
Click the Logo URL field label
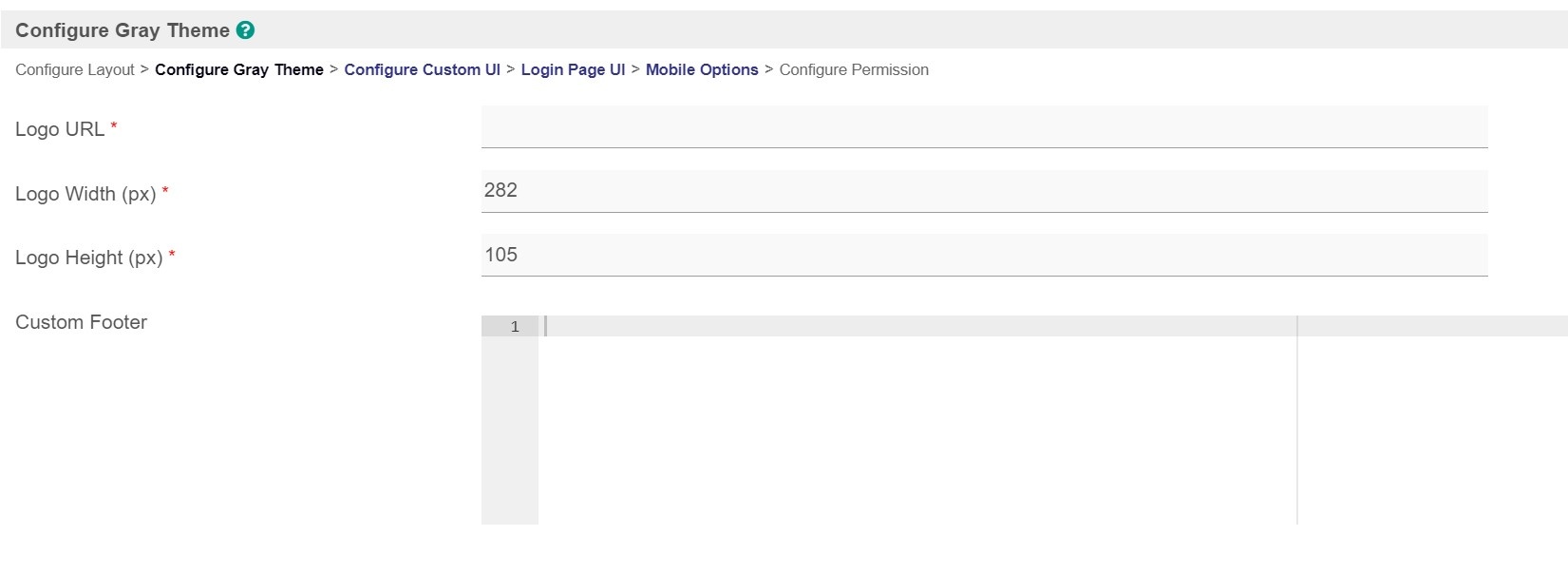click(x=60, y=129)
